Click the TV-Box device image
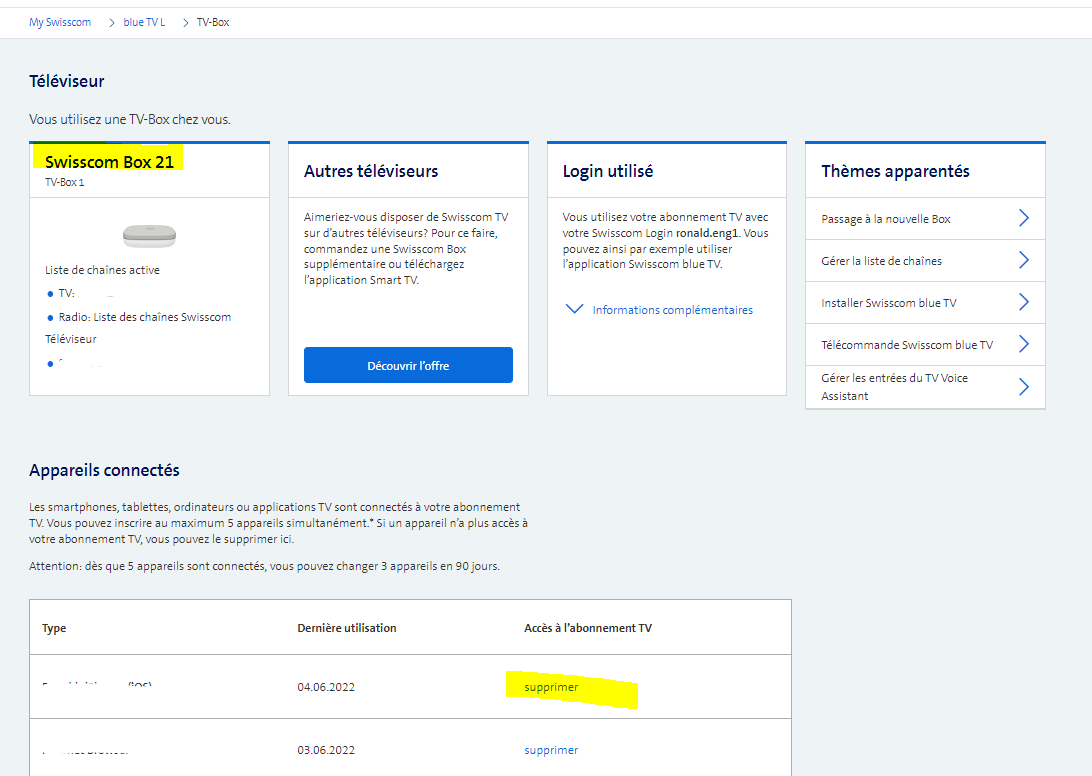The width and height of the screenshot is (1092, 776). coord(149,236)
